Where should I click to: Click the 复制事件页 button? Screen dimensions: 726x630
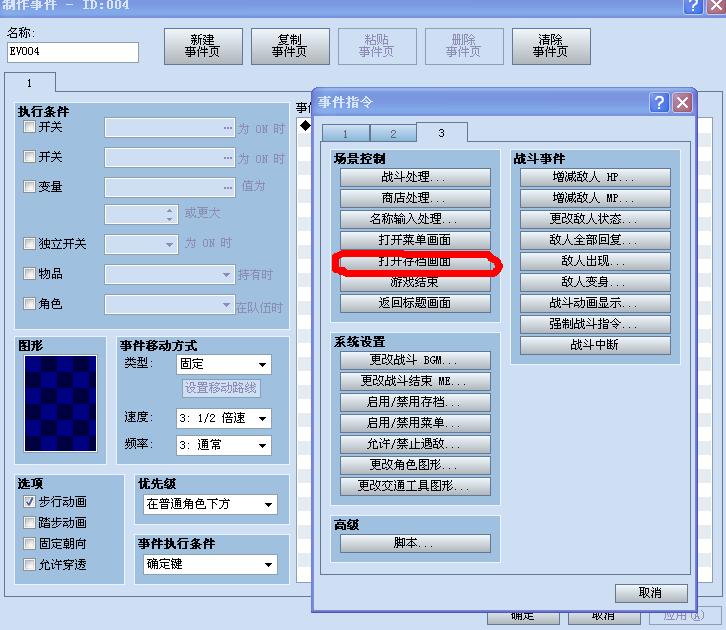[x=290, y=46]
